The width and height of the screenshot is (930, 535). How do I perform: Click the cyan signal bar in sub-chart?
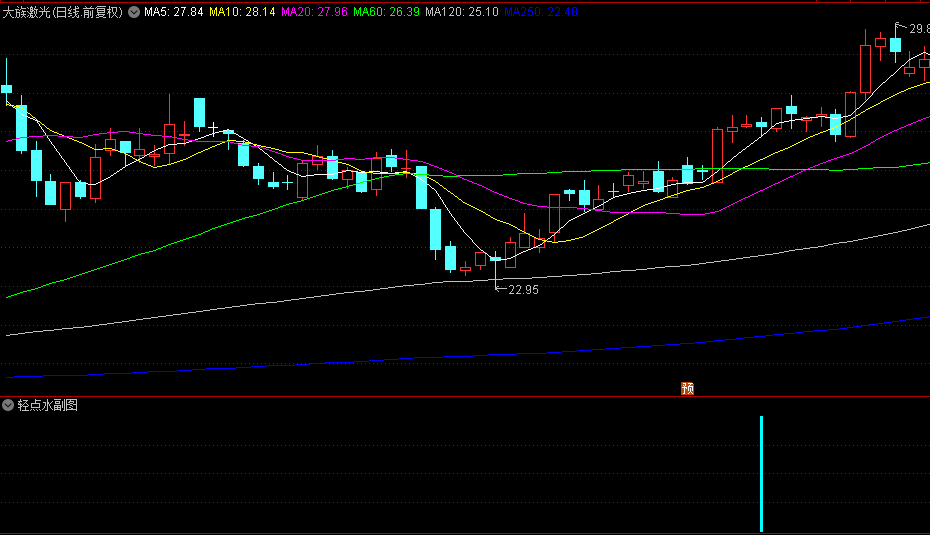coord(762,474)
